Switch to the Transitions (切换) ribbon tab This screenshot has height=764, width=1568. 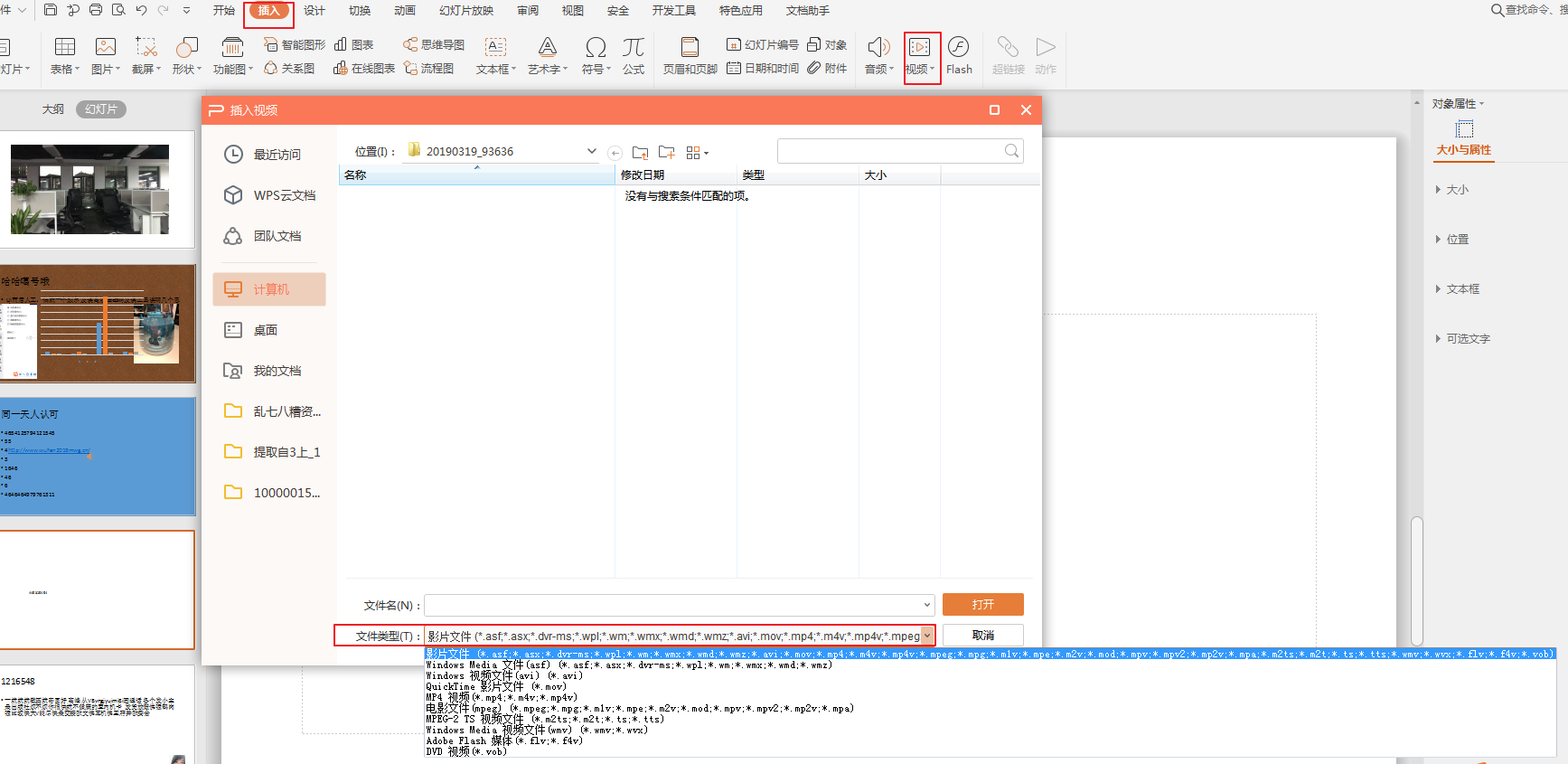pos(360,11)
